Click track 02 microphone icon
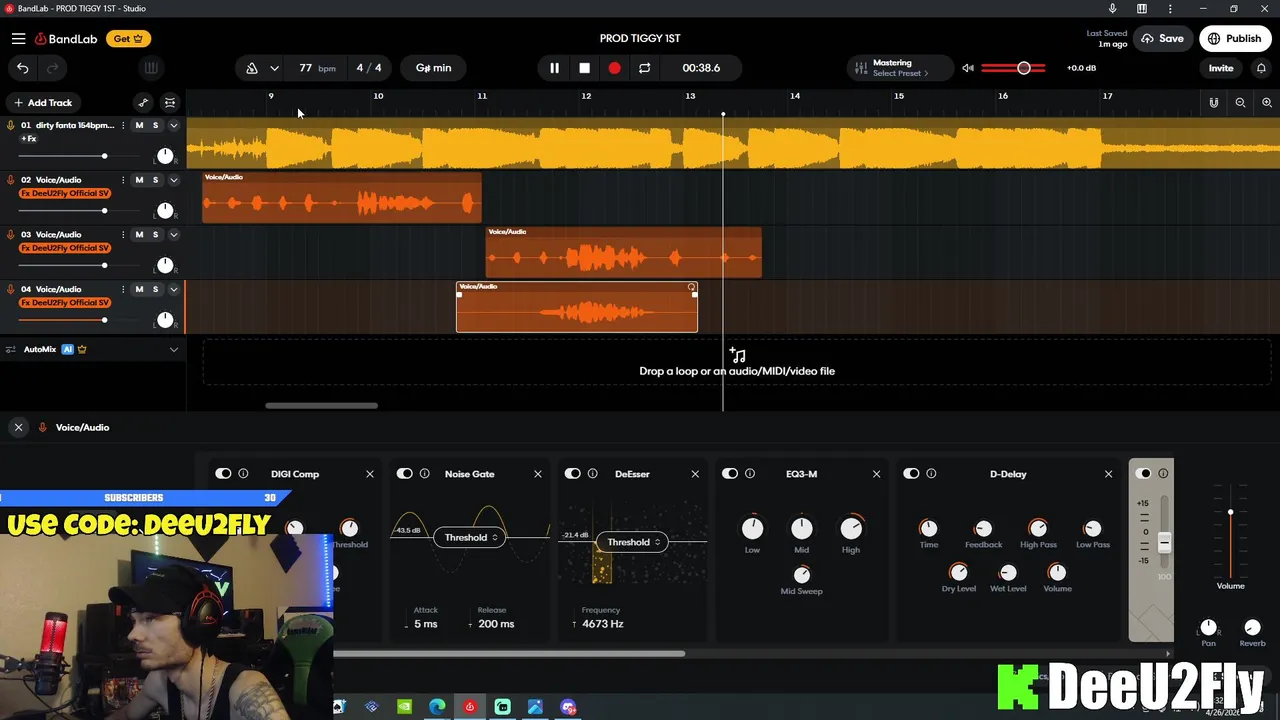Screen dimensions: 1280x720 [x=11, y=180]
